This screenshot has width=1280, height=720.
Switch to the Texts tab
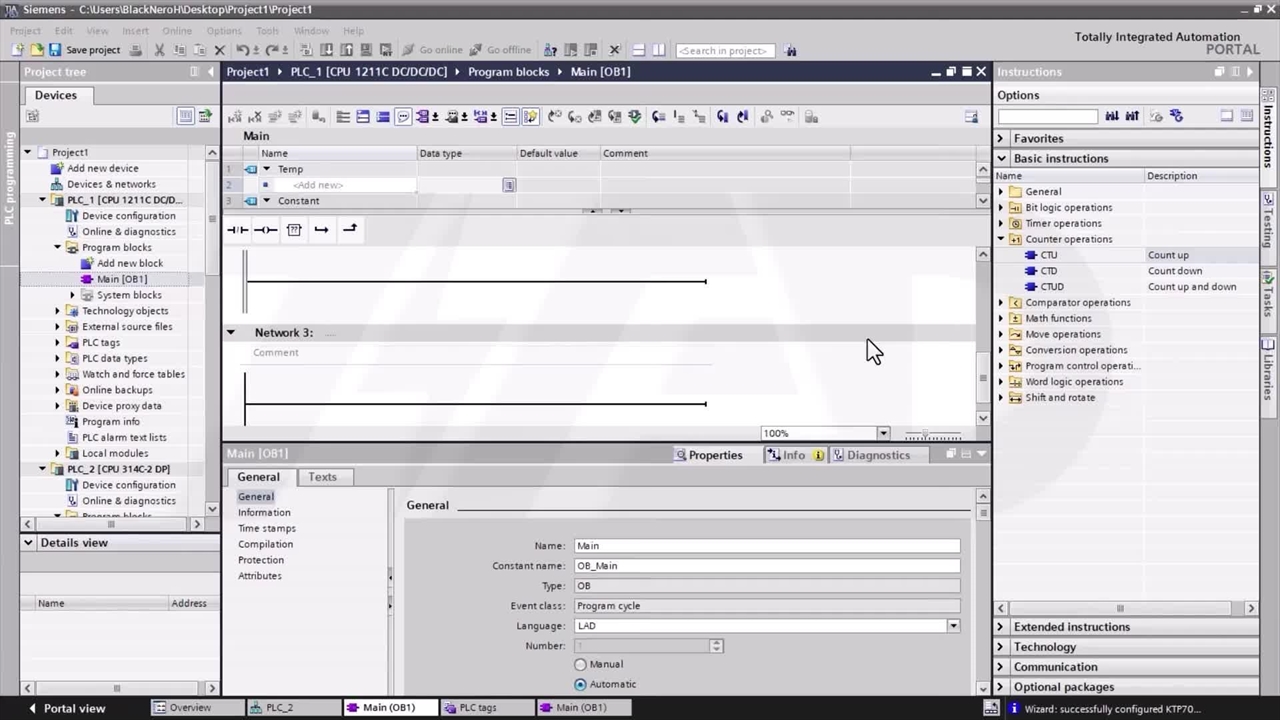tap(322, 477)
